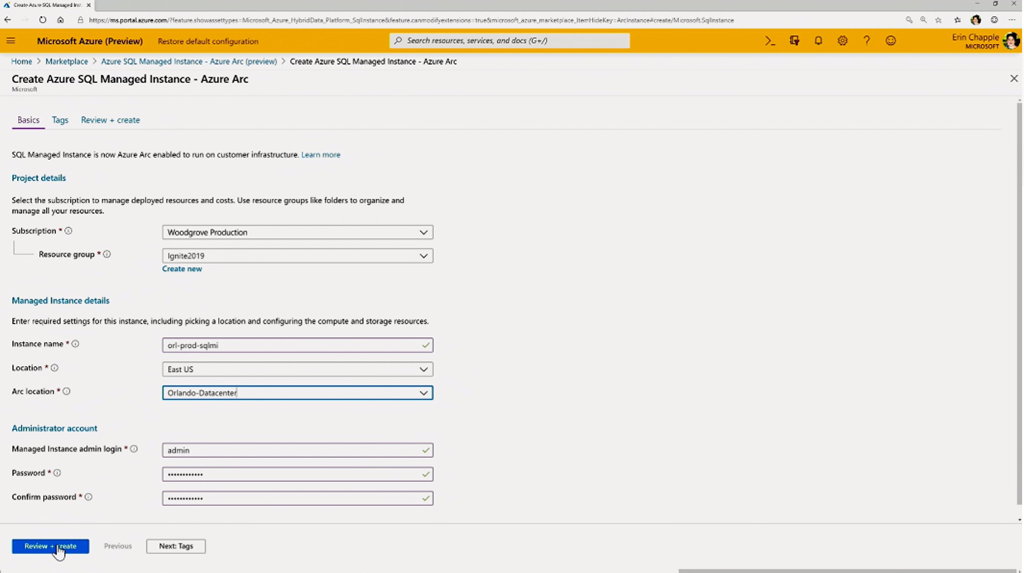This screenshot has width=1024, height=573.
Task: Open the Help question mark icon
Action: pyautogui.click(x=866, y=41)
